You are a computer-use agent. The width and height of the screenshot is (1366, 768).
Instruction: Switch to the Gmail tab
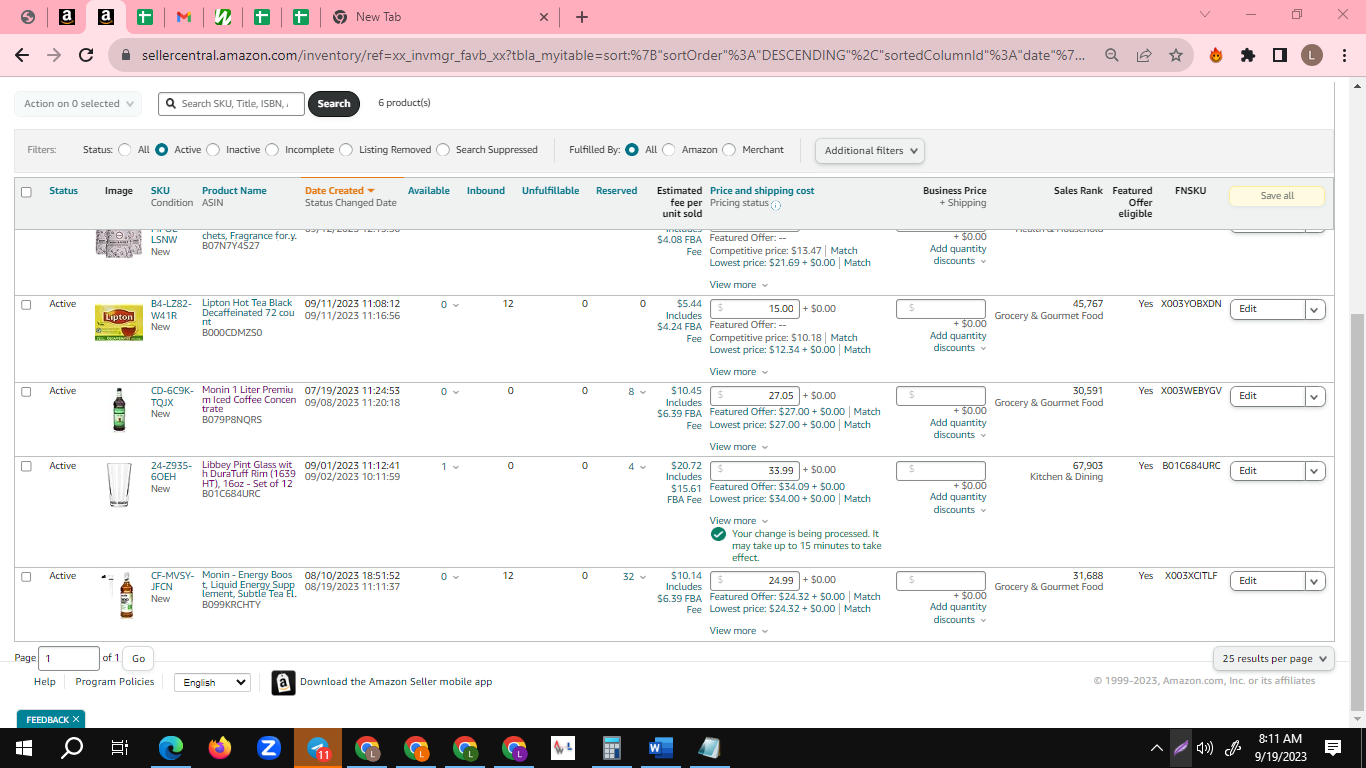click(183, 17)
